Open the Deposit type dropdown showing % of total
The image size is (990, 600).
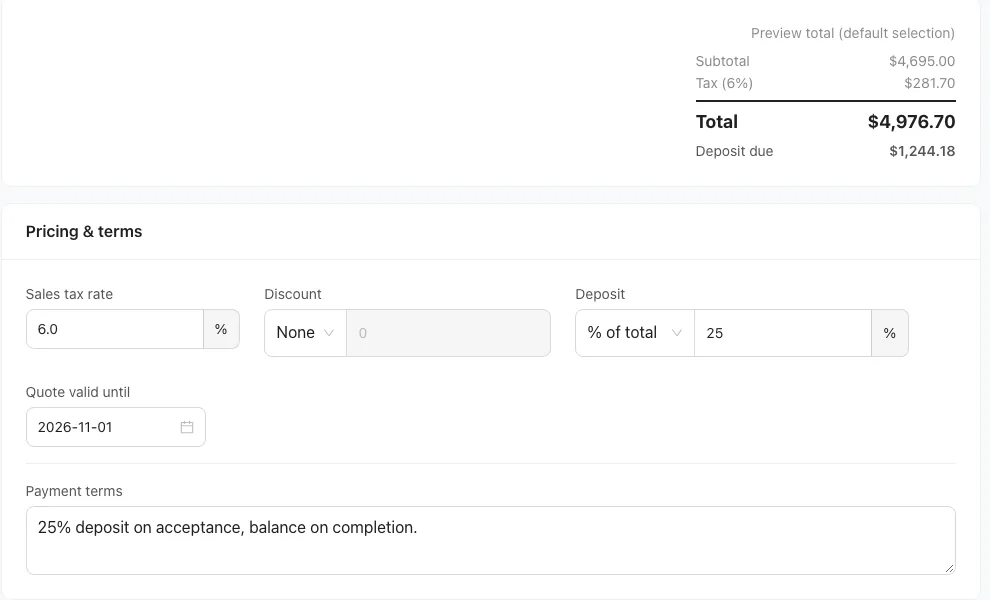(x=635, y=333)
